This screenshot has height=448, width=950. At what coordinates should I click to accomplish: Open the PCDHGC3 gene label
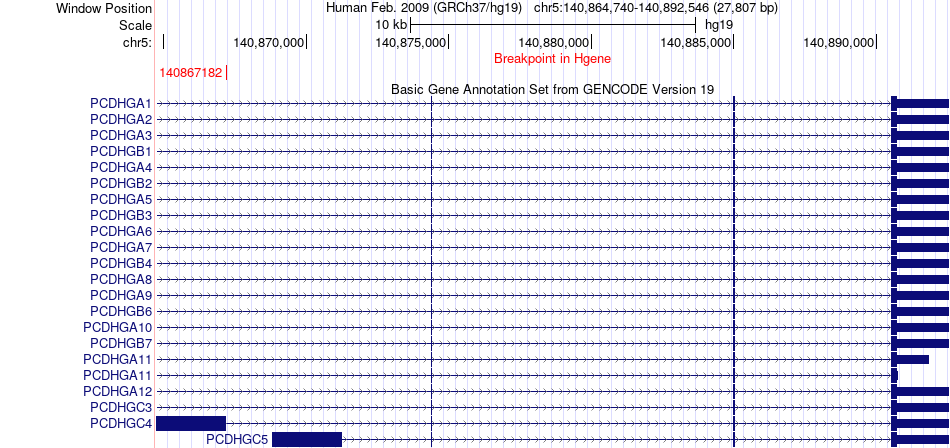pos(121,407)
